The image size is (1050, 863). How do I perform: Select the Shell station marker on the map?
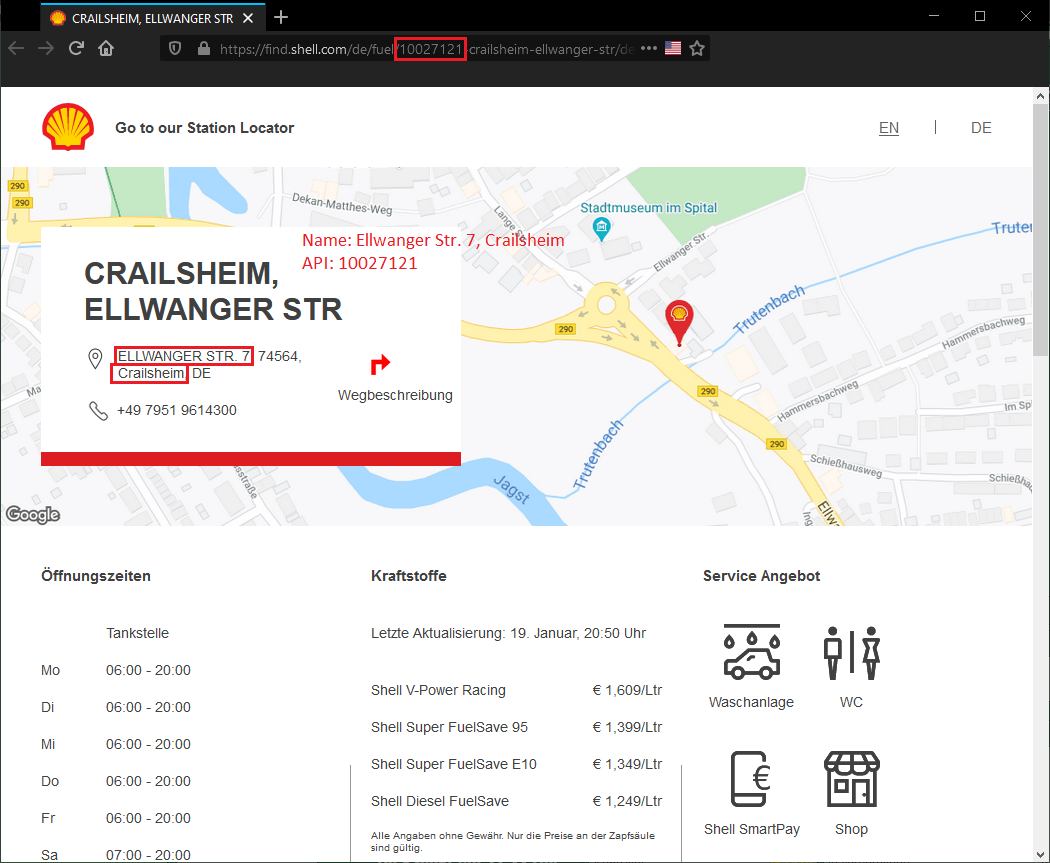click(679, 322)
